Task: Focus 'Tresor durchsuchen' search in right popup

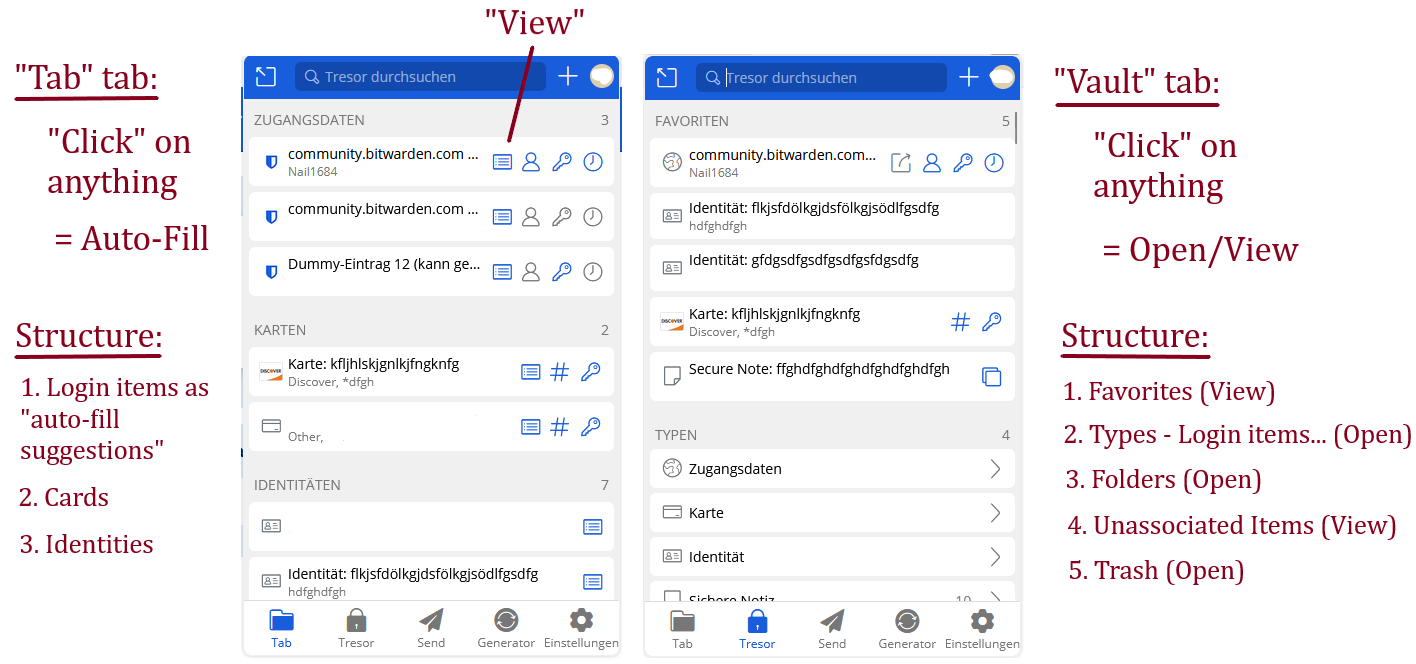Action: click(x=821, y=78)
